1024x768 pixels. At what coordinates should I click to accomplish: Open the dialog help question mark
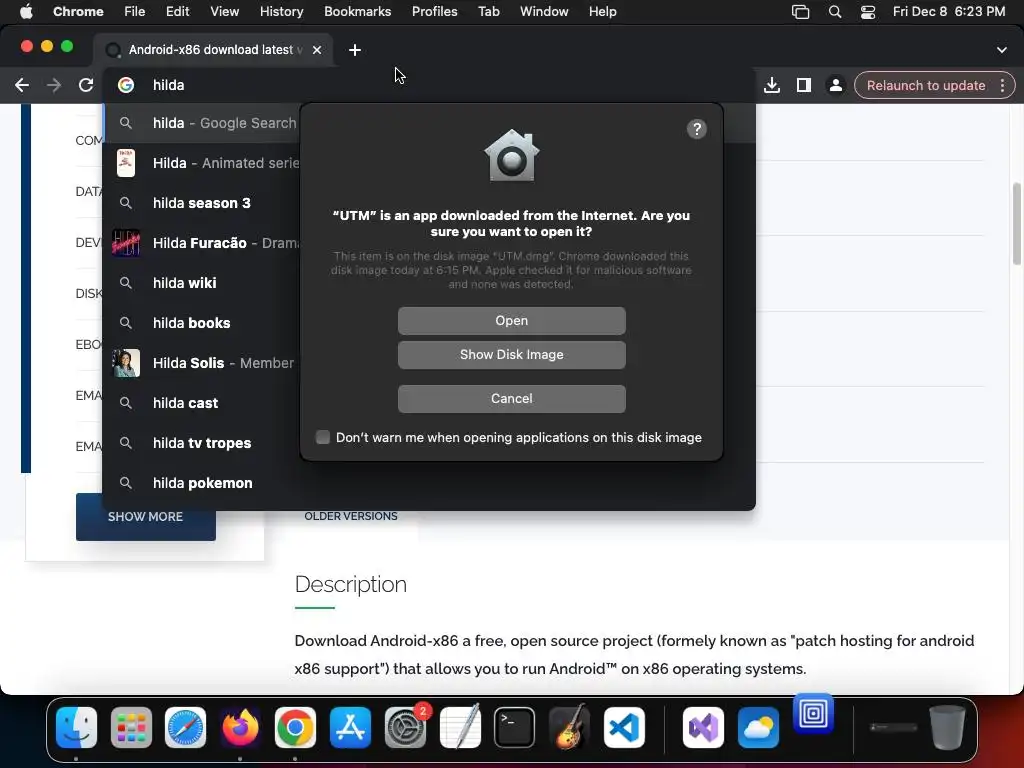696,129
